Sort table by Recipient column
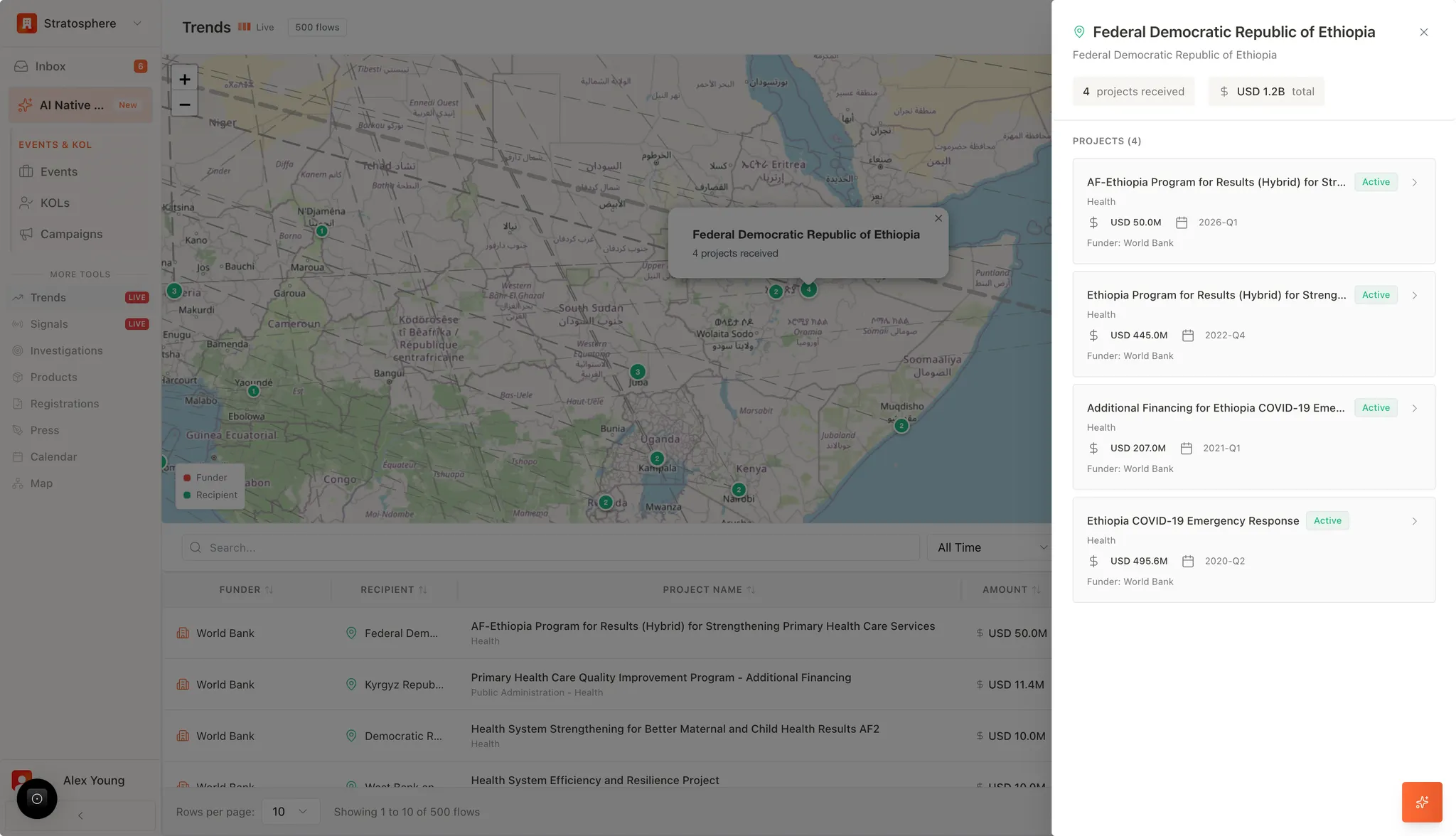This screenshot has height=836, width=1456. point(393,590)
